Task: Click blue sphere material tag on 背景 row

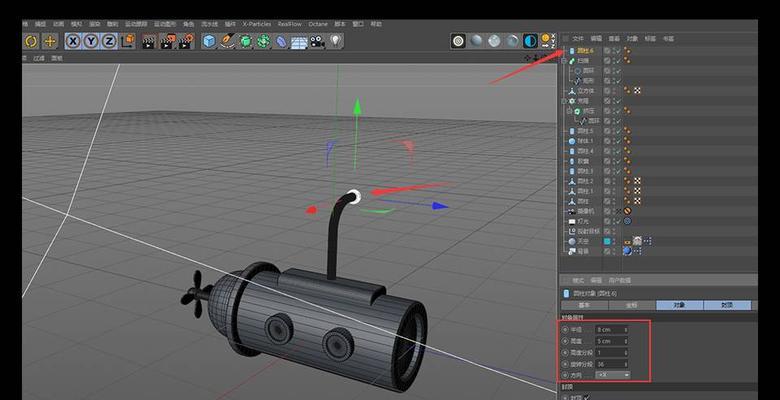Action: [627, 251]
